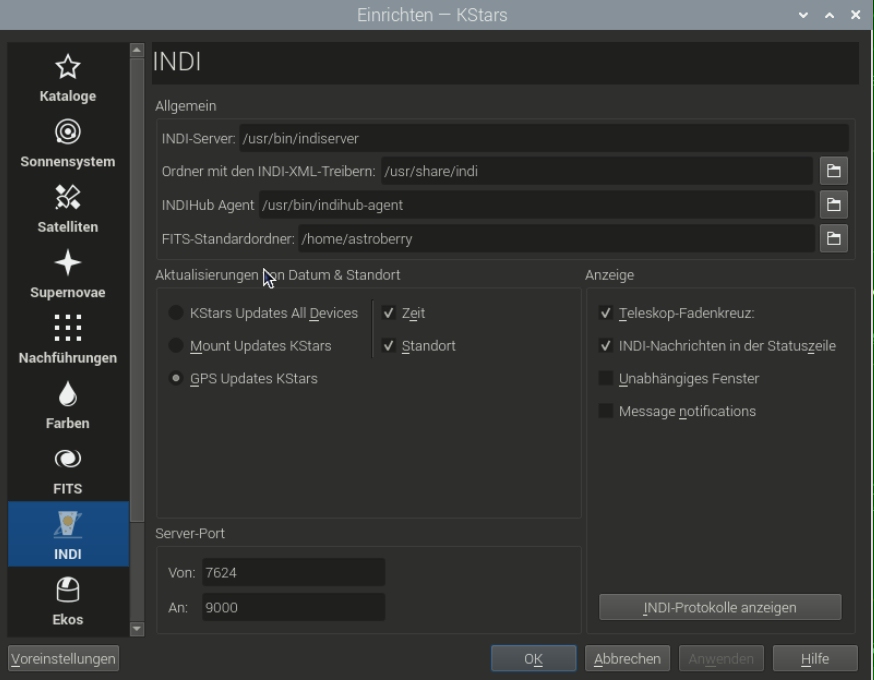The image size is (874, 680).
Task: Open the FITS settings page
Action: tap(68, 470)
